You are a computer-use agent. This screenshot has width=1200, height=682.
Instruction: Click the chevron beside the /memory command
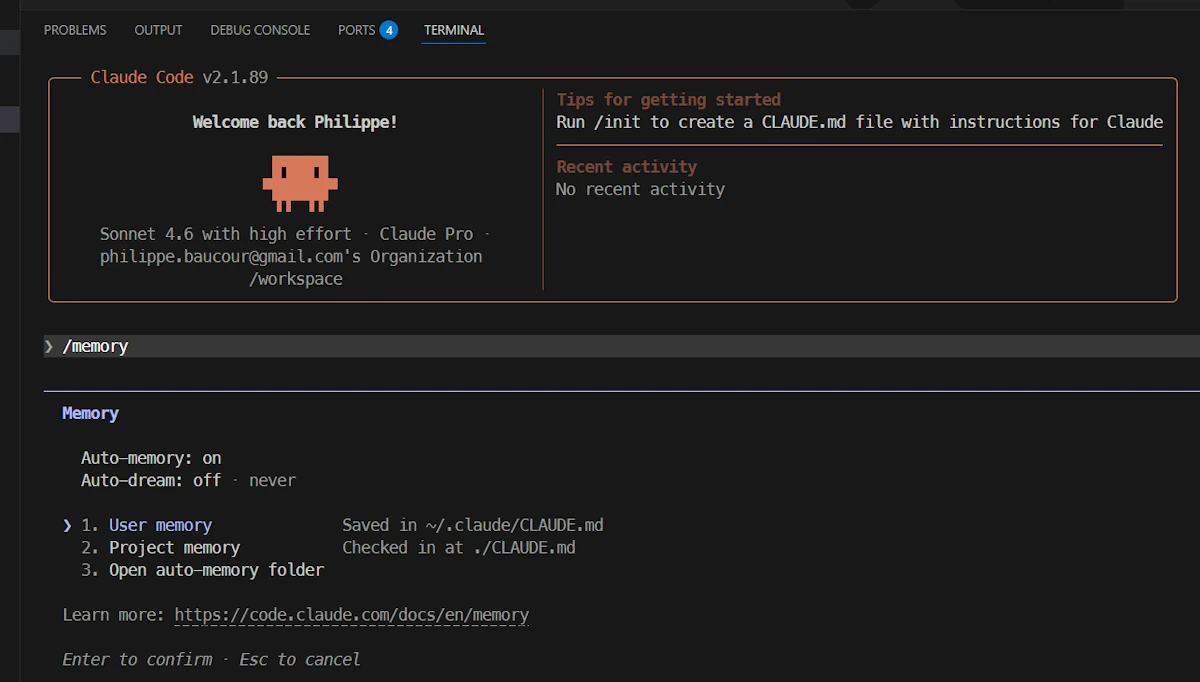[x=48, y=346]
